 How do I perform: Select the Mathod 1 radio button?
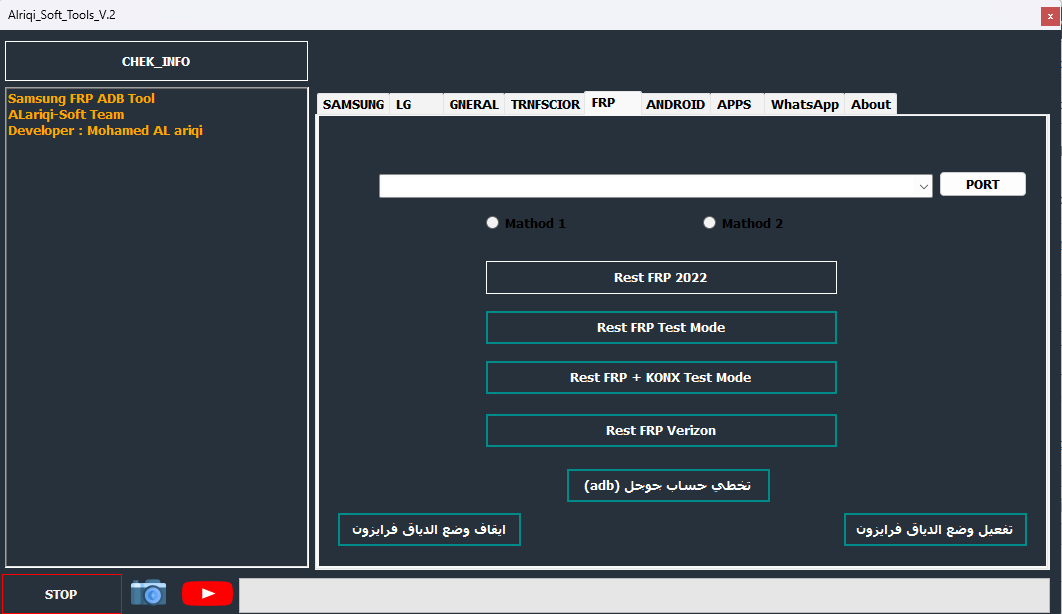[x=492, y=222]
